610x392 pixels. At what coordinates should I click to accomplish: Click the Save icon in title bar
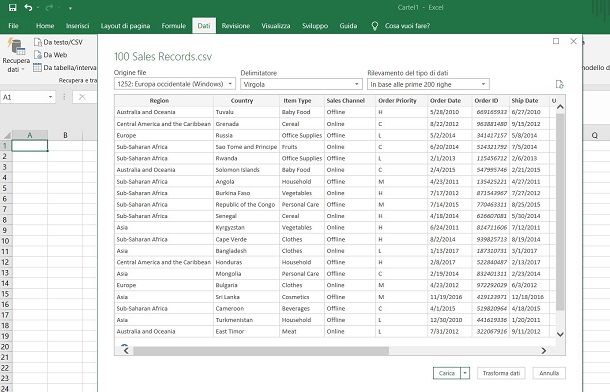tap(12, 7)
